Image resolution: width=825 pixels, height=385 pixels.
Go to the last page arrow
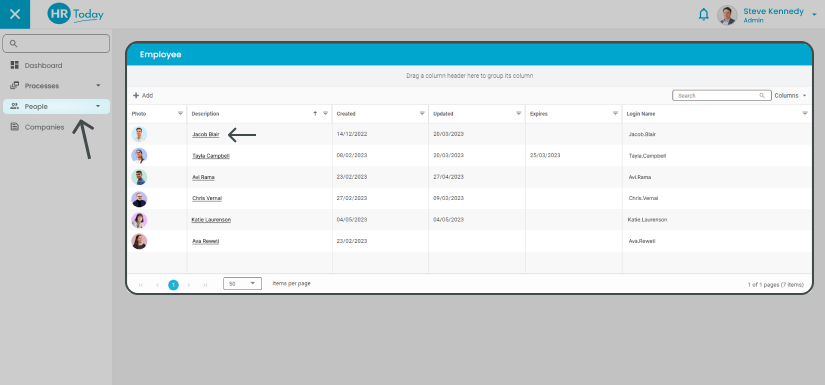[x=205, y=285]
